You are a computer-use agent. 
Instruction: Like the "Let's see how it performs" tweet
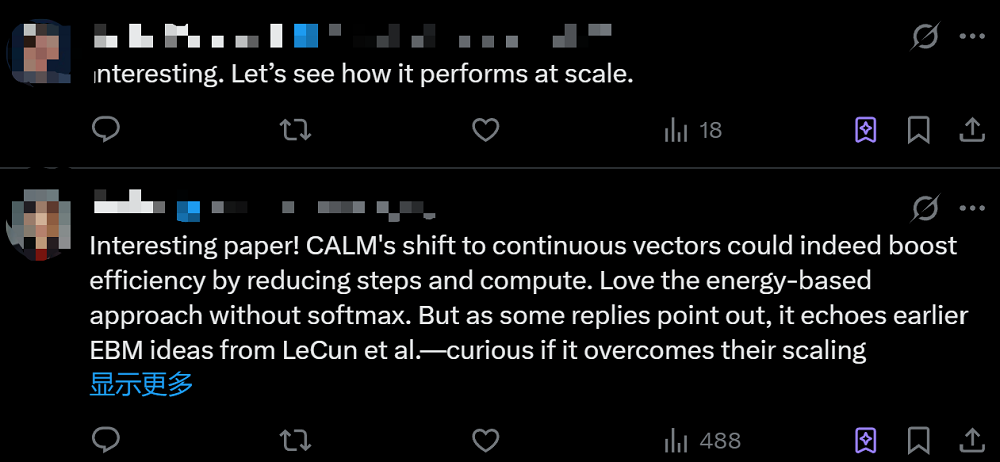(485, 130)
